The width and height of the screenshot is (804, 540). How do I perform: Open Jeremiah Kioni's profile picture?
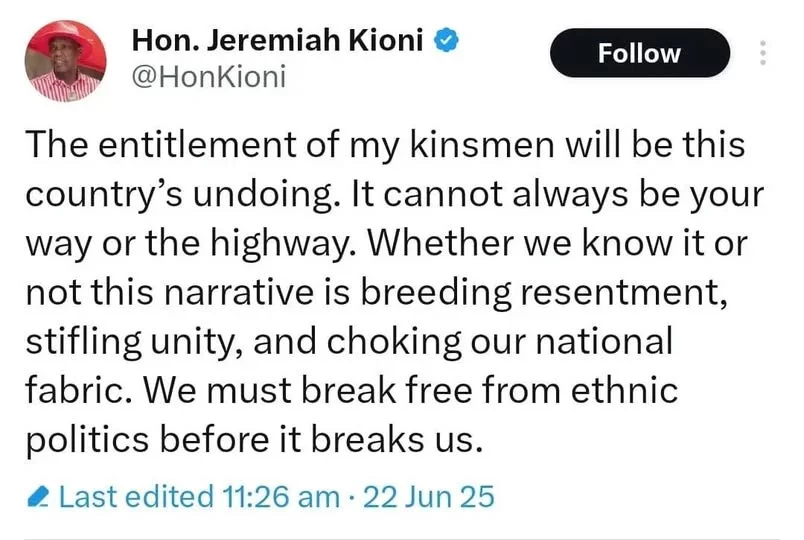point(65,61)
